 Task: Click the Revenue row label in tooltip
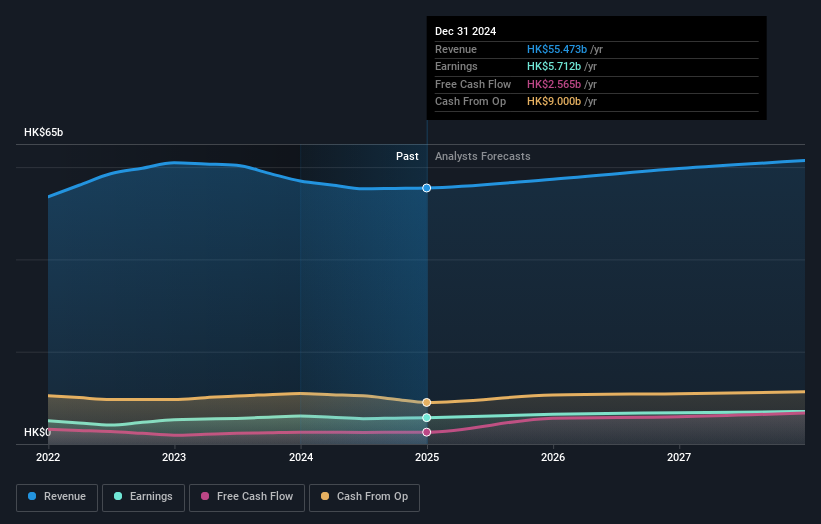456,49
